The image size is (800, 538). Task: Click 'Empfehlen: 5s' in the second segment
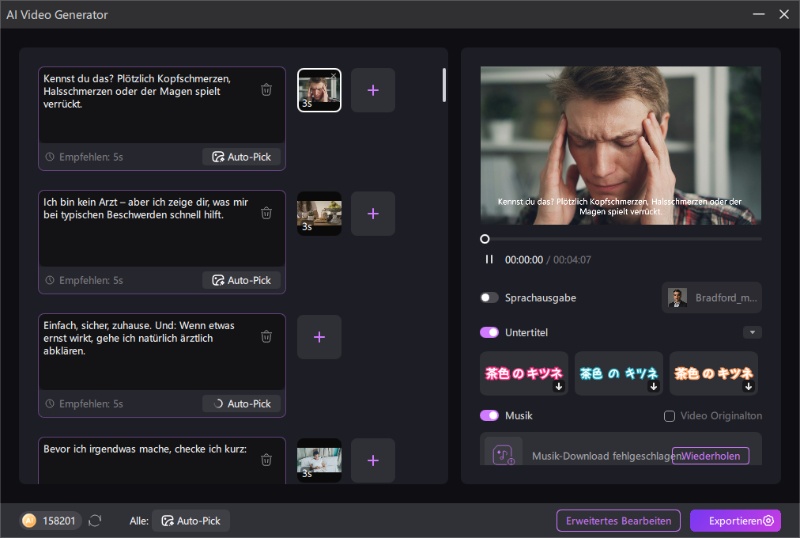point(84,280)
